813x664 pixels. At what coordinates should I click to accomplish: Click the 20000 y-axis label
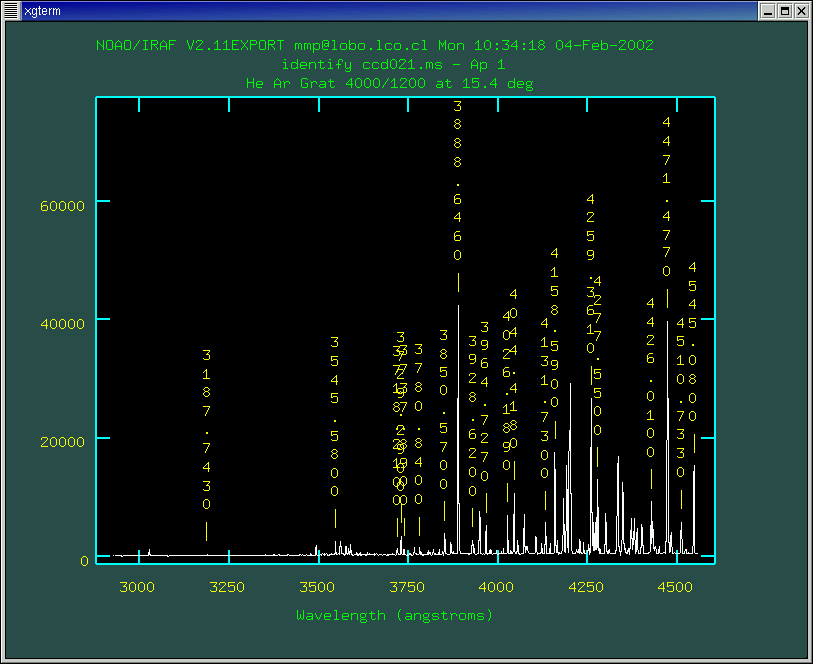[x=62, y=442]
